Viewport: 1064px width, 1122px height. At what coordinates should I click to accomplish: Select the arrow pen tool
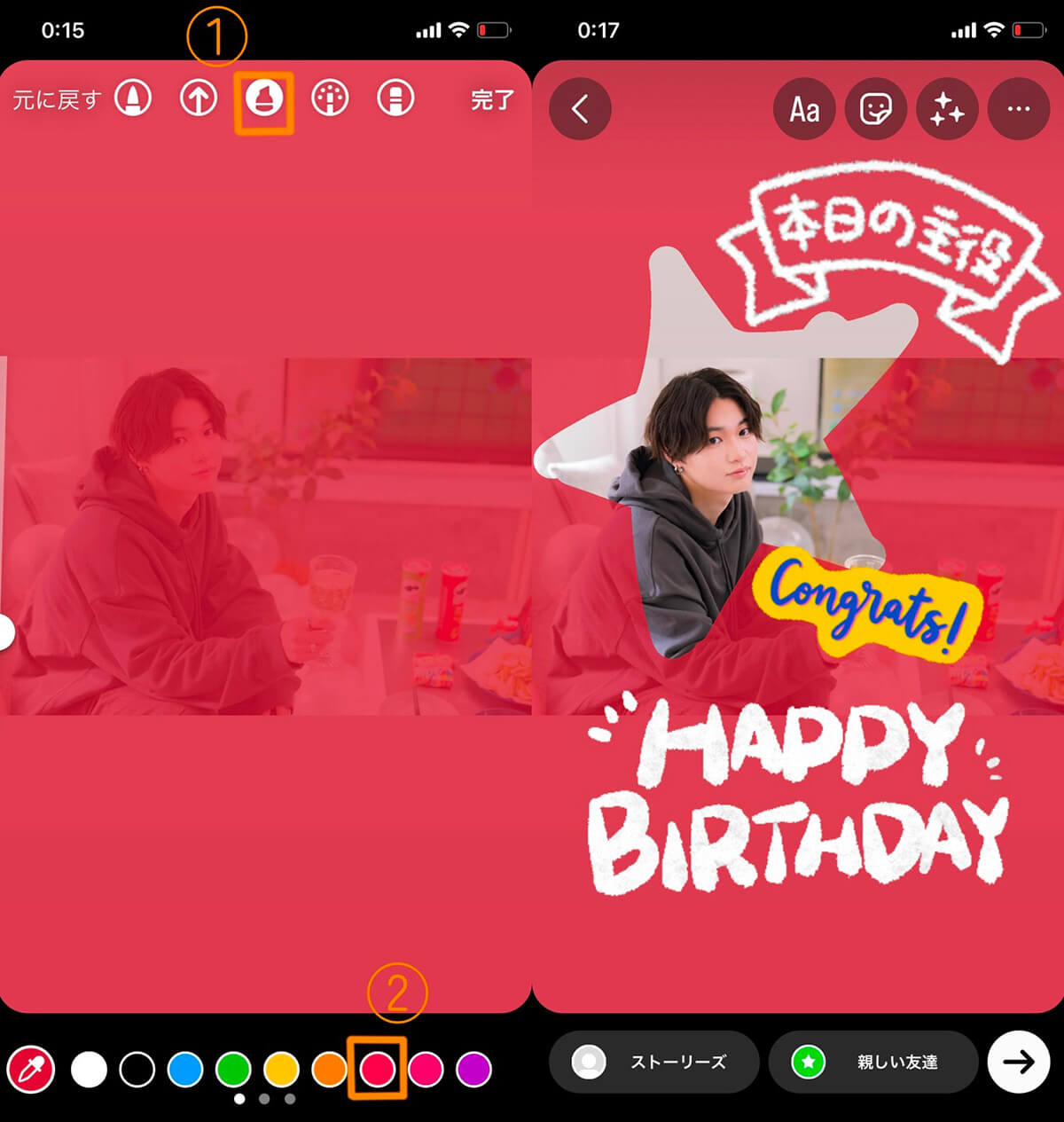click(x=198, y=100)
